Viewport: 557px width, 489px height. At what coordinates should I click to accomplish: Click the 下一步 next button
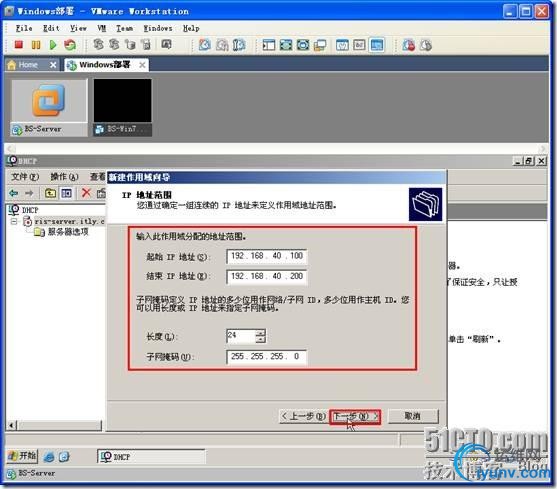pos(355,416)
